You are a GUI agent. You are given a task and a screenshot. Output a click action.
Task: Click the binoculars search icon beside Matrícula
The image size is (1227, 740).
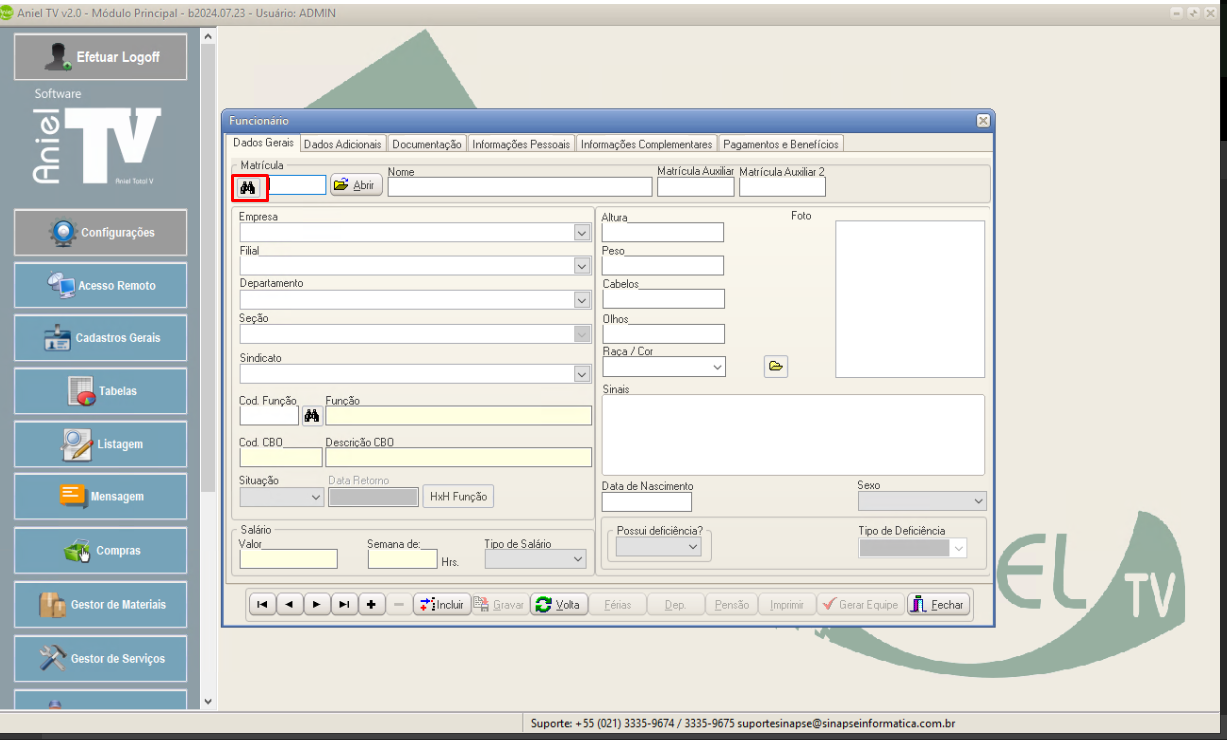coord(249,186)
